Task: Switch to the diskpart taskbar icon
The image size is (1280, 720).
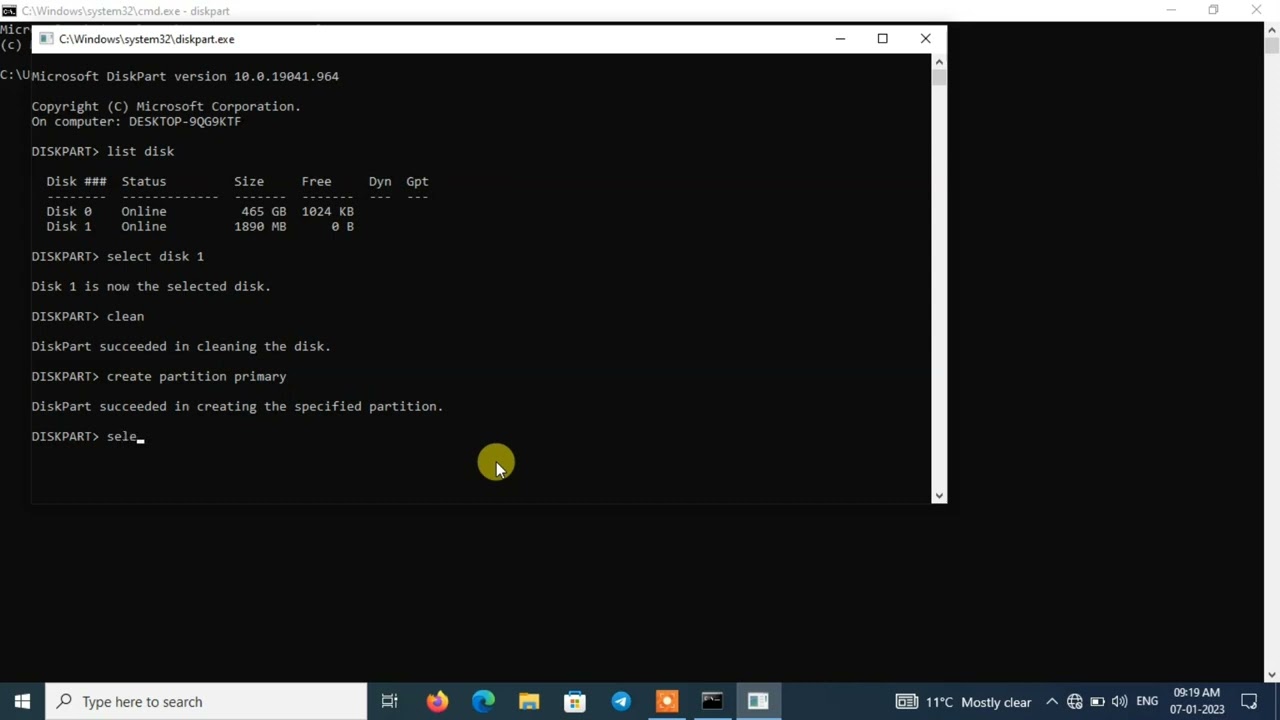Action: [758, 701]
